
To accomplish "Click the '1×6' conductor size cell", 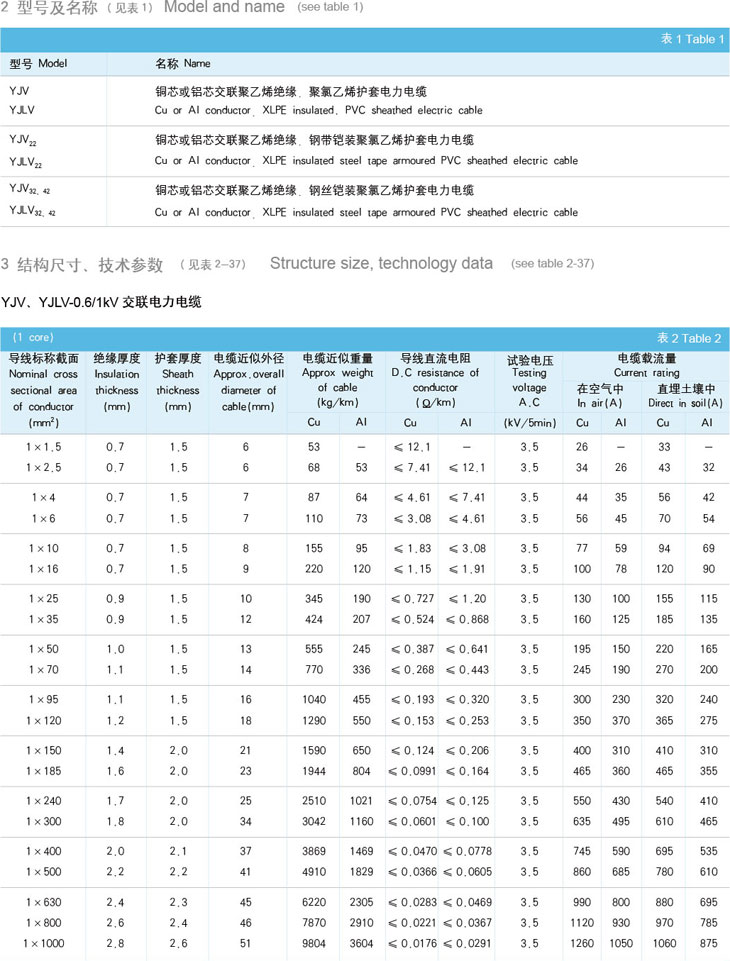I will [44, 518].
